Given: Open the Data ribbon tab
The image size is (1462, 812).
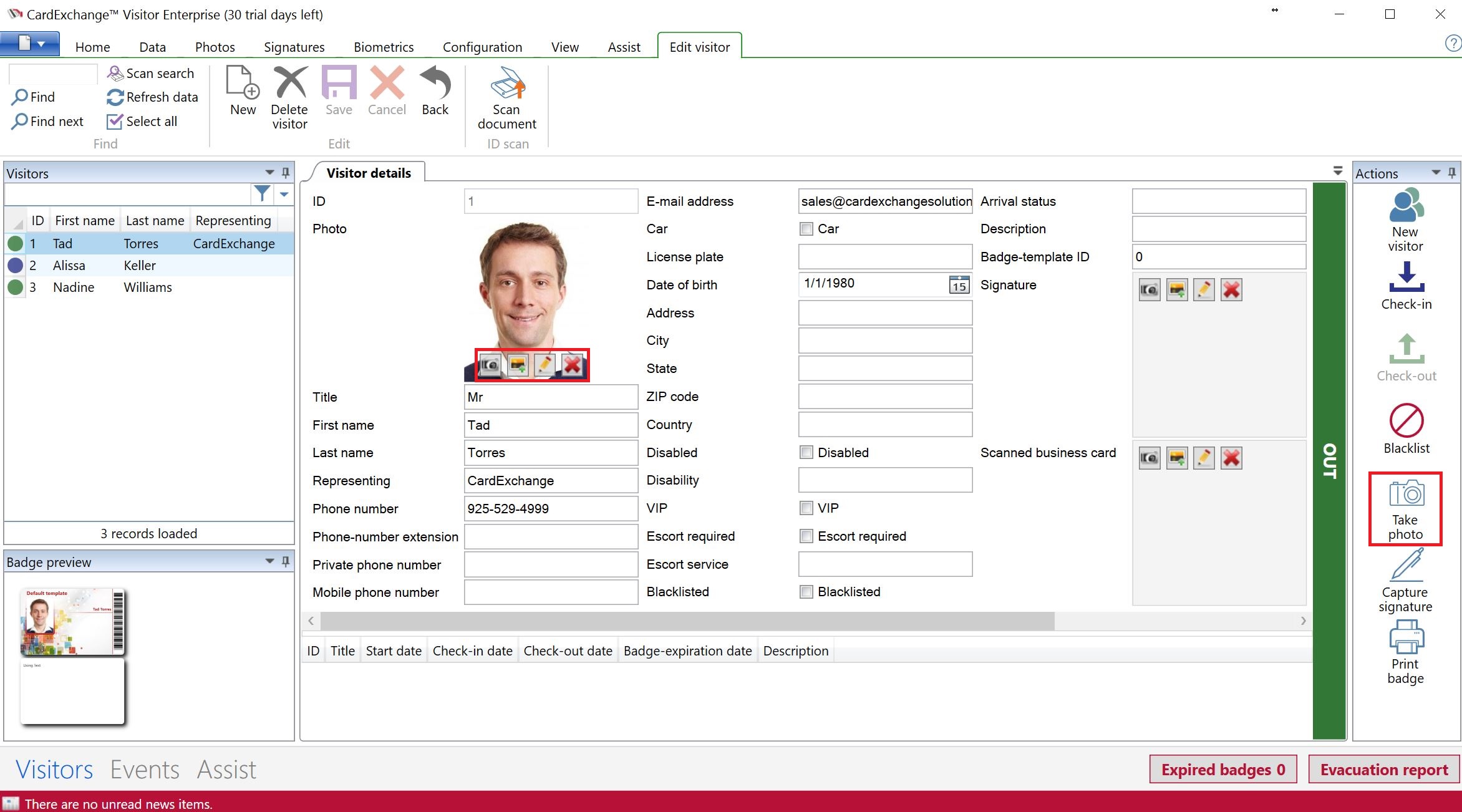Looking at the screenshot, I should pos(152,47).
